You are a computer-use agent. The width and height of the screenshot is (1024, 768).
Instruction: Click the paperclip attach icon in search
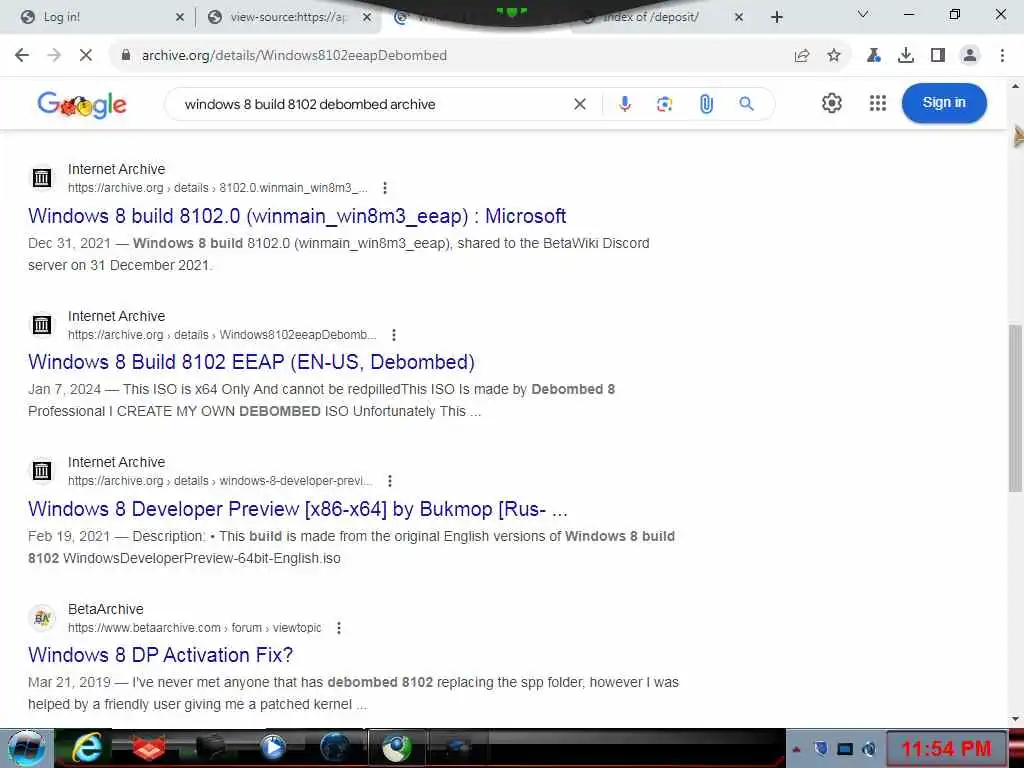pyautogui.click(x=706, y=104)
